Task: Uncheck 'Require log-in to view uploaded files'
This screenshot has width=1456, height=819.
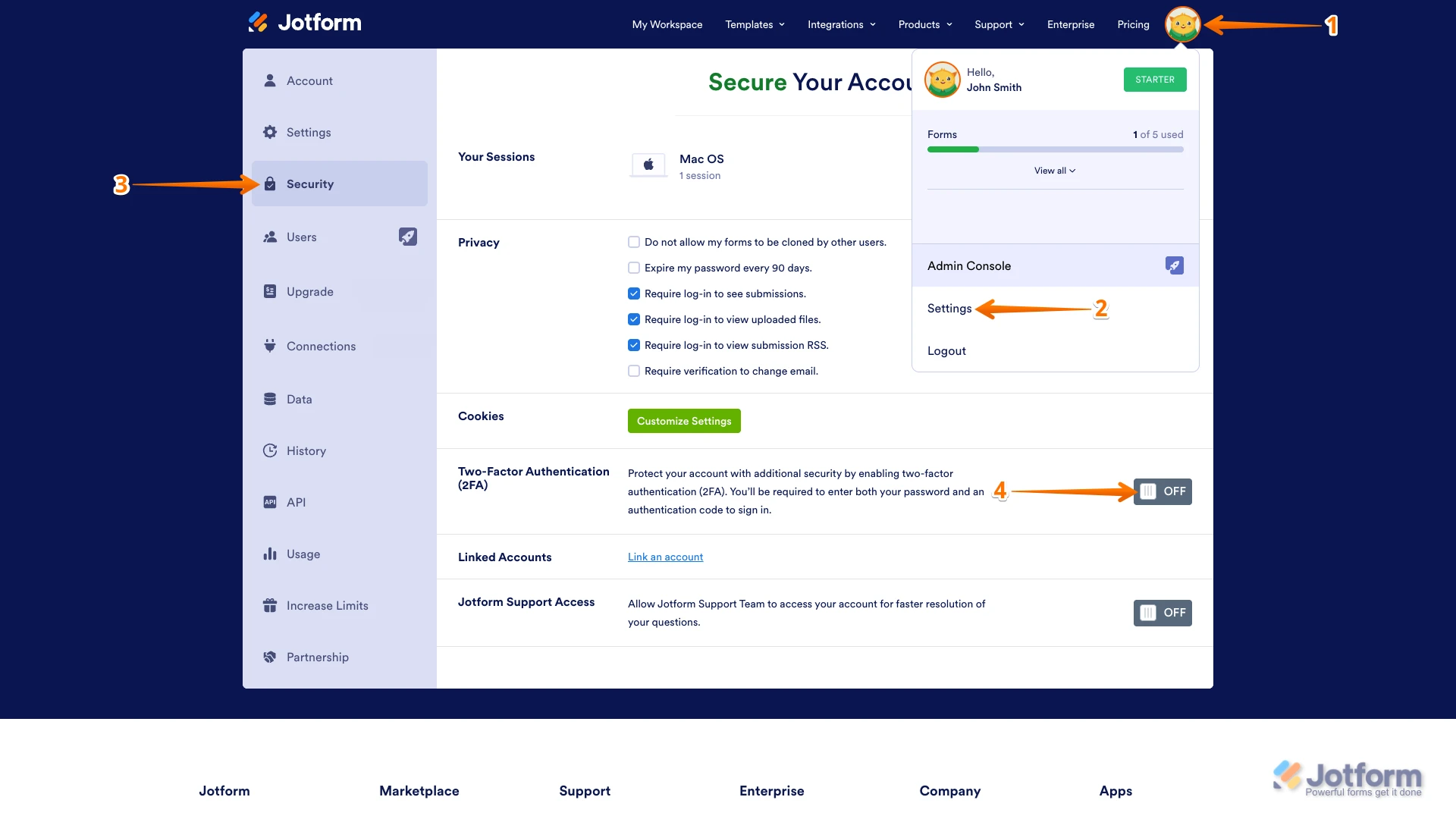Action: coord(634,319)
